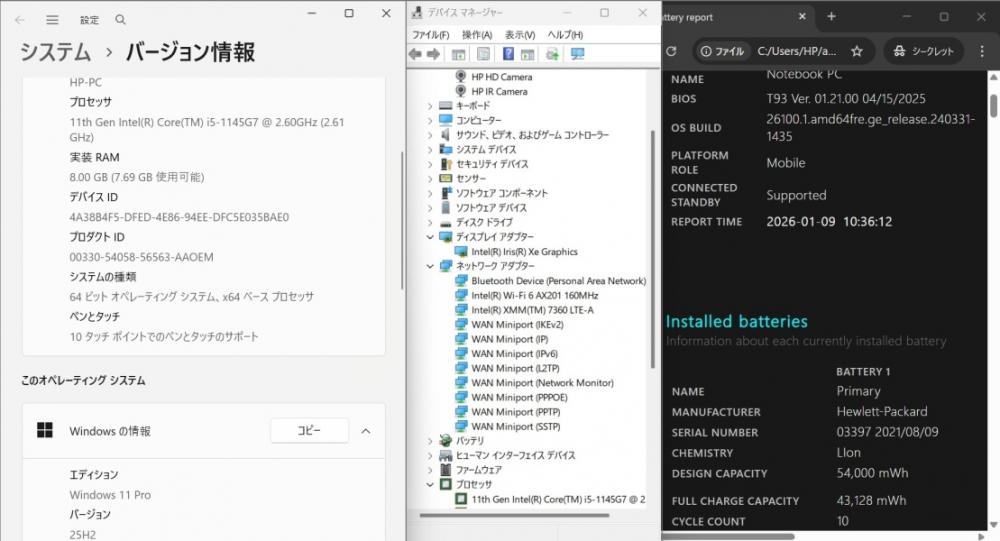Select the 11th Gen Intel Core processor entry
Viewport: 1000px width, 541px height.
click(558, 500)
